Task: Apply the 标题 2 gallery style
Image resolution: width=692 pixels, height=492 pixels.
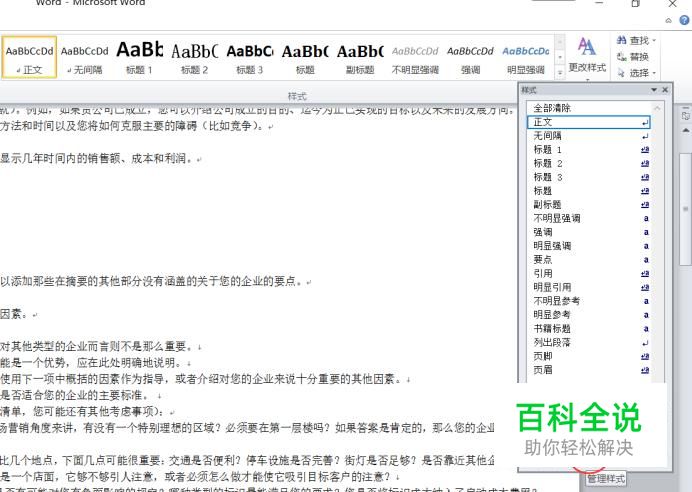Action: click(194, 58)
